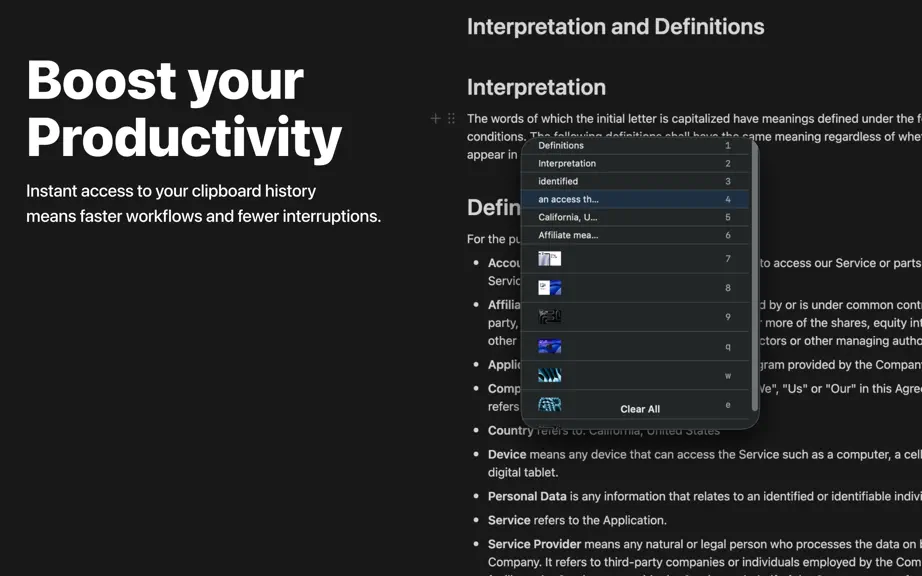The image size is (922, 576).
Task: Click the plus add-block icon beside paragraph
Action: 435,119
